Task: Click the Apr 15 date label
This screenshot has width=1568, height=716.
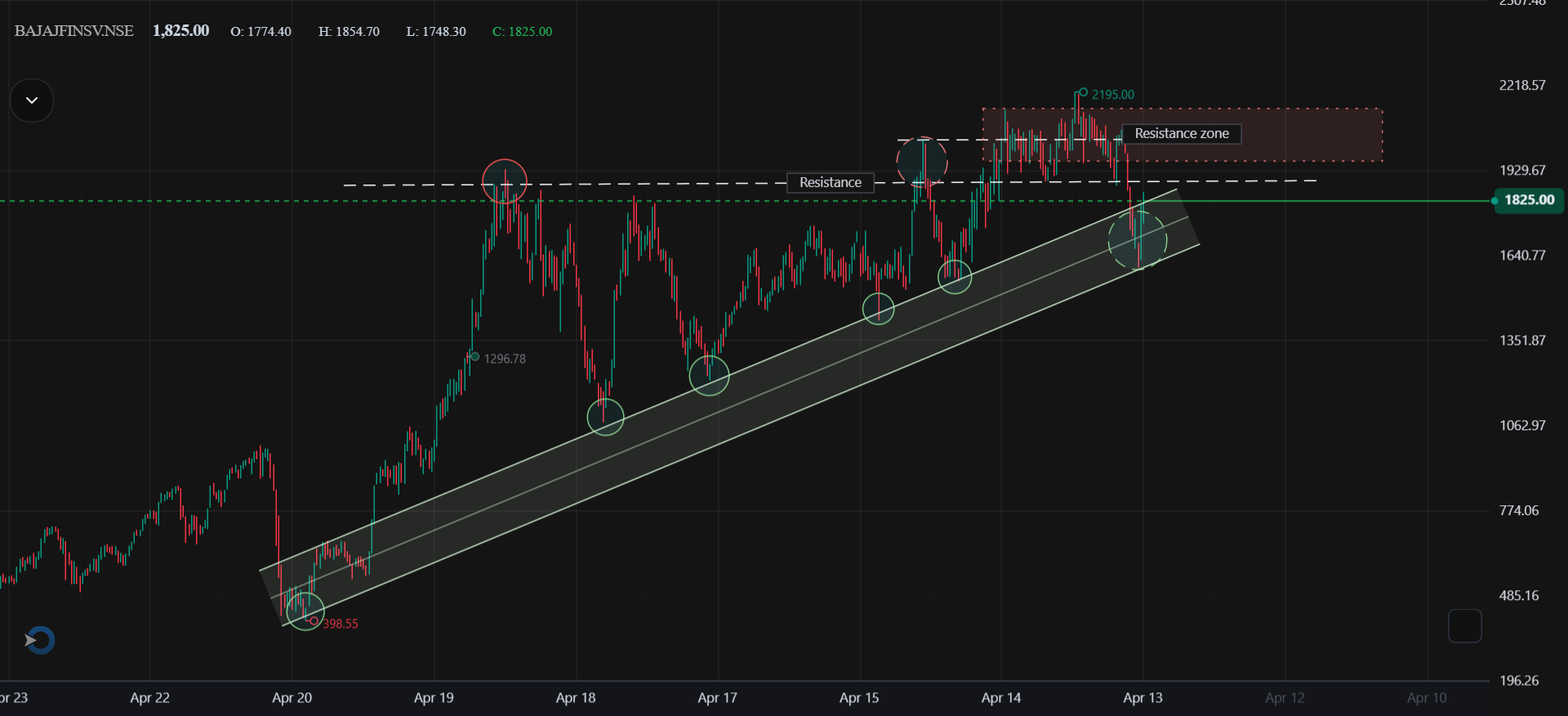Action: (x=859, y=698)
